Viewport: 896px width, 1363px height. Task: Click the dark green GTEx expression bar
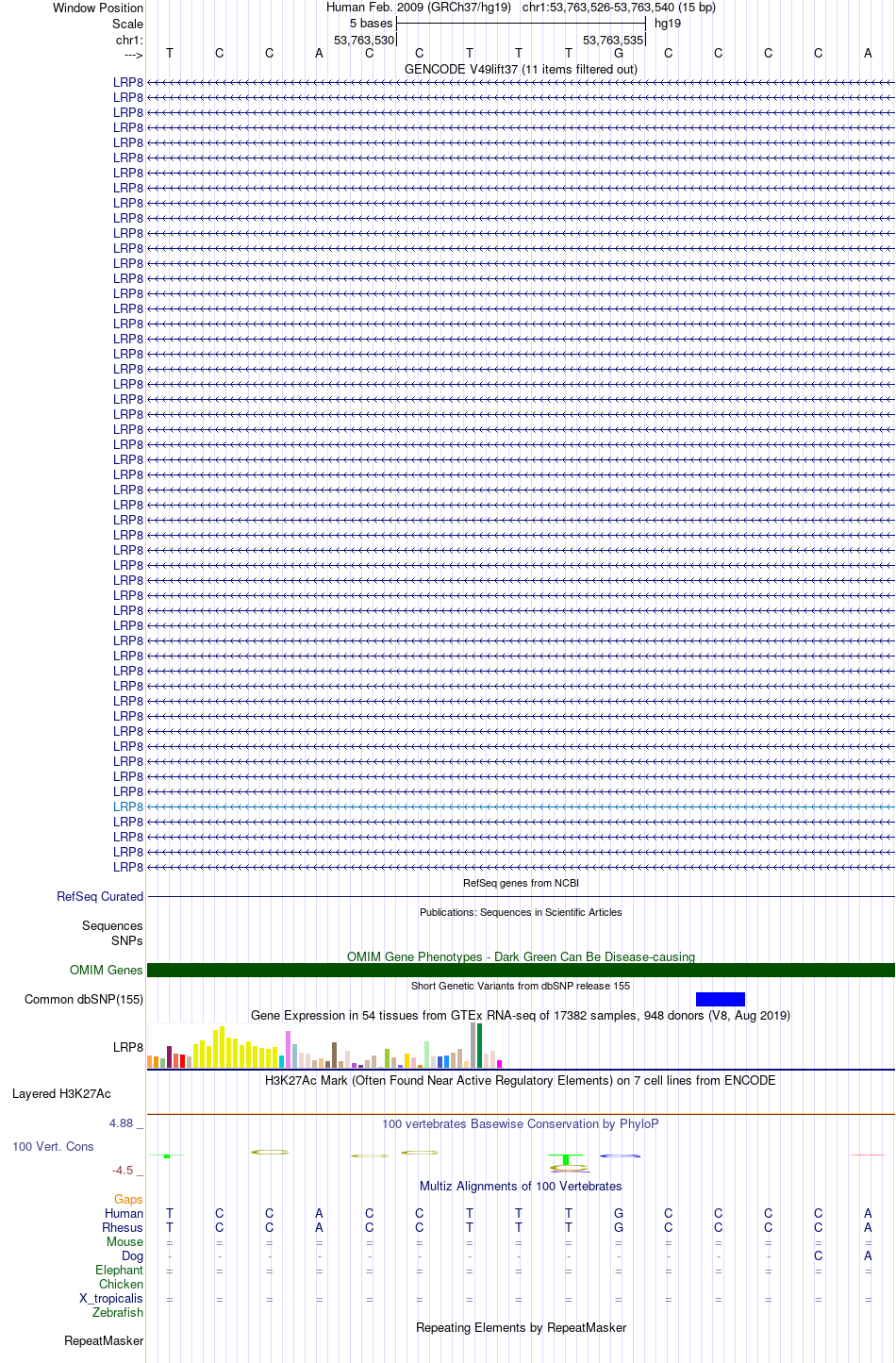(480, 1045)
